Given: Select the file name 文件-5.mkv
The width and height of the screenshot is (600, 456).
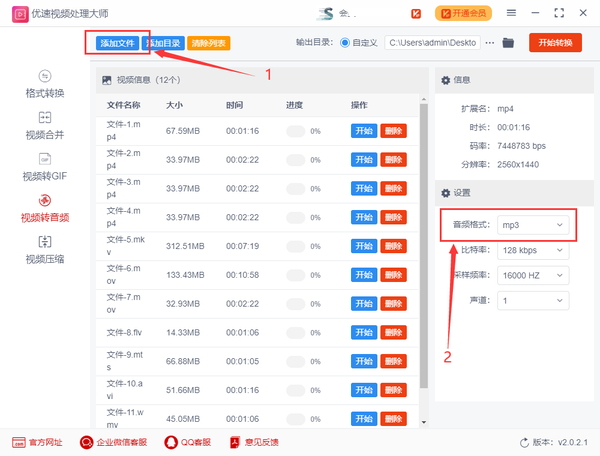Looking at the screenshot, I should tap(126, 246).
